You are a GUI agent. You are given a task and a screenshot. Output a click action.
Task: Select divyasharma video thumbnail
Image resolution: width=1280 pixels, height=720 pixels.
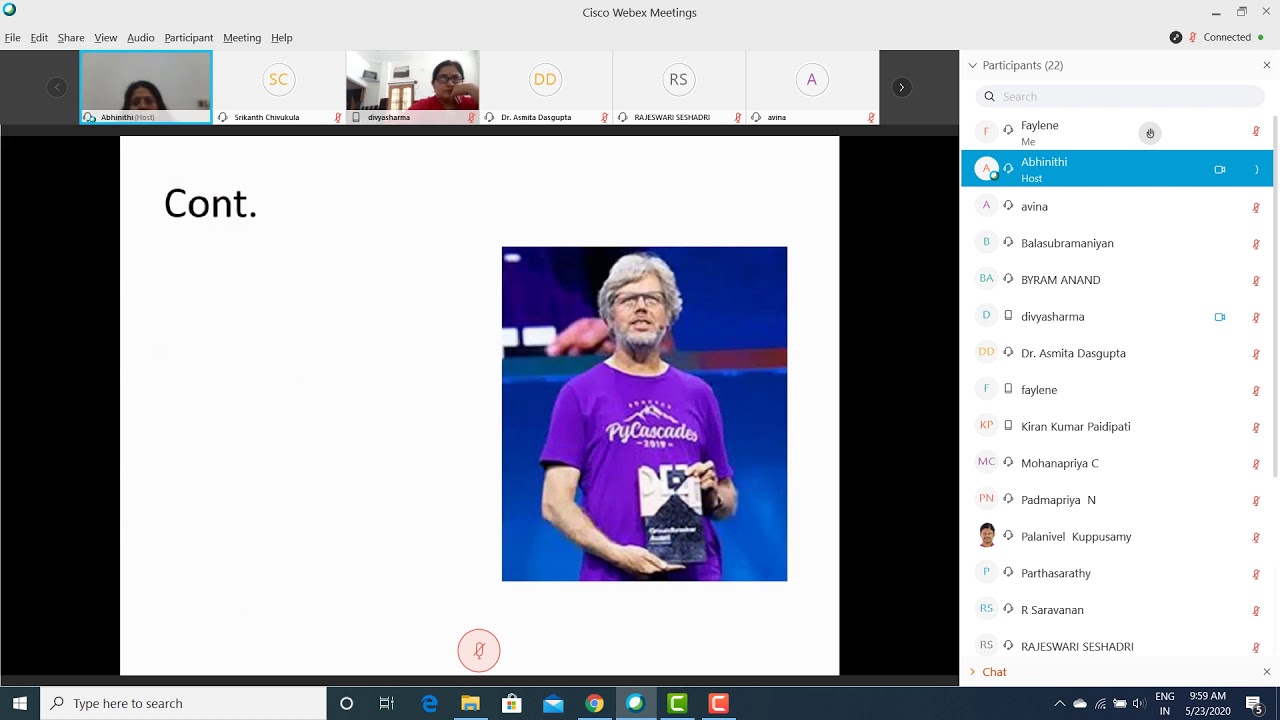click(412, 87)
